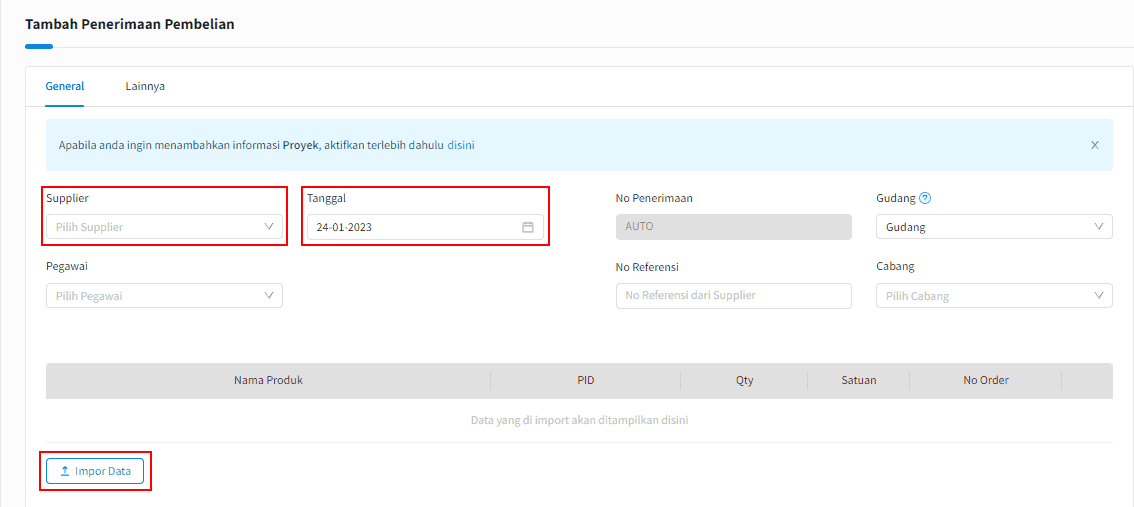Viewport: 1134px width, 507px height.
Task: Click the empty import data placeholder row
Action: [x=579, y=420]
